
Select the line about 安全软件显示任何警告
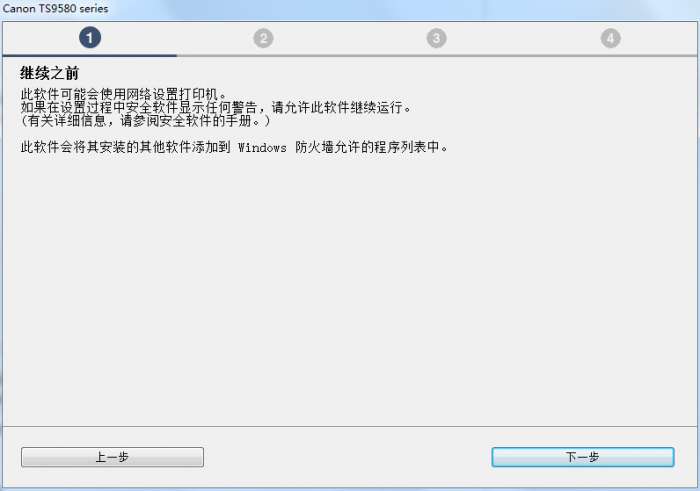click(139, 108)
